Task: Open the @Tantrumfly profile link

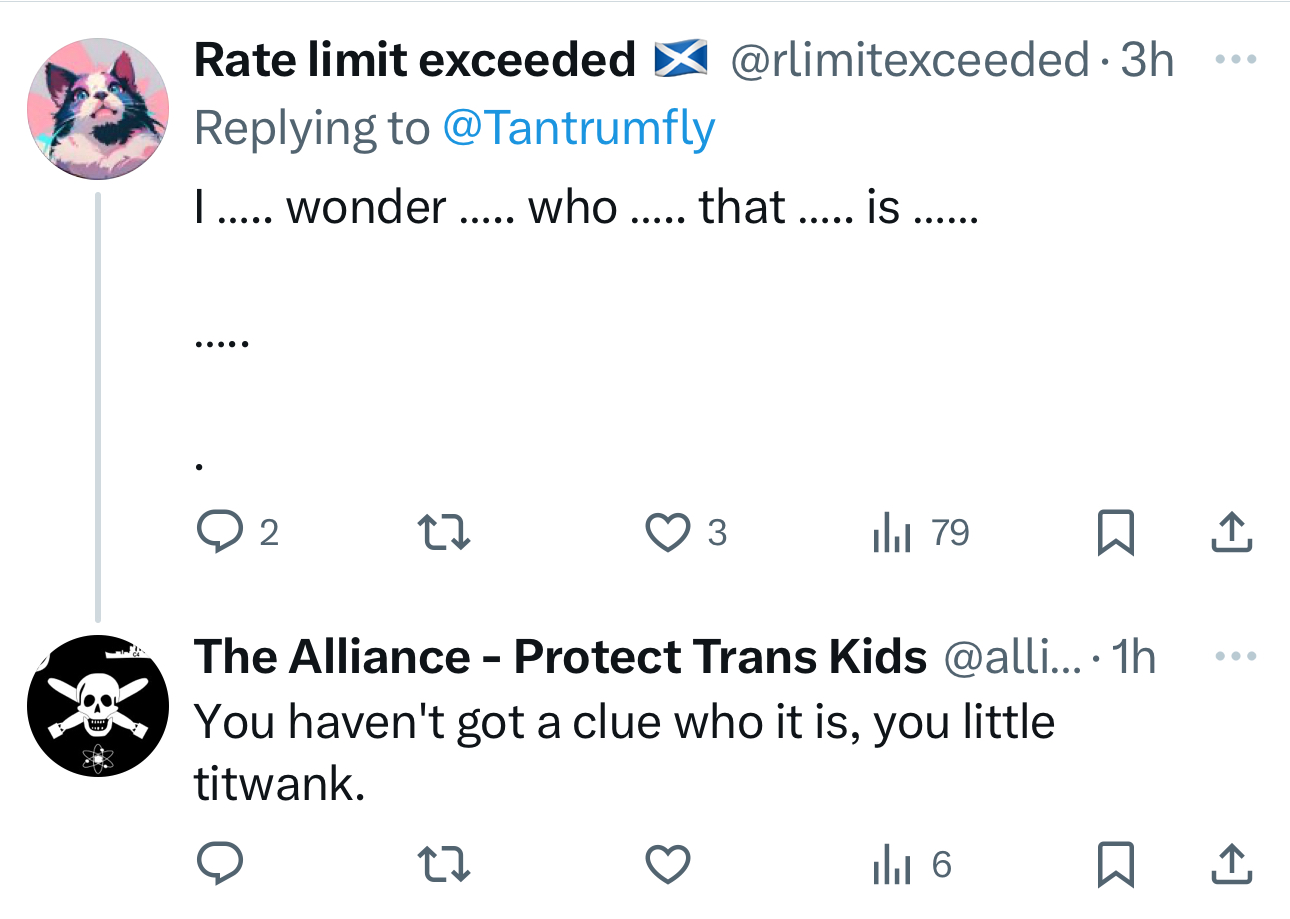Action: (x=578, y=128)
